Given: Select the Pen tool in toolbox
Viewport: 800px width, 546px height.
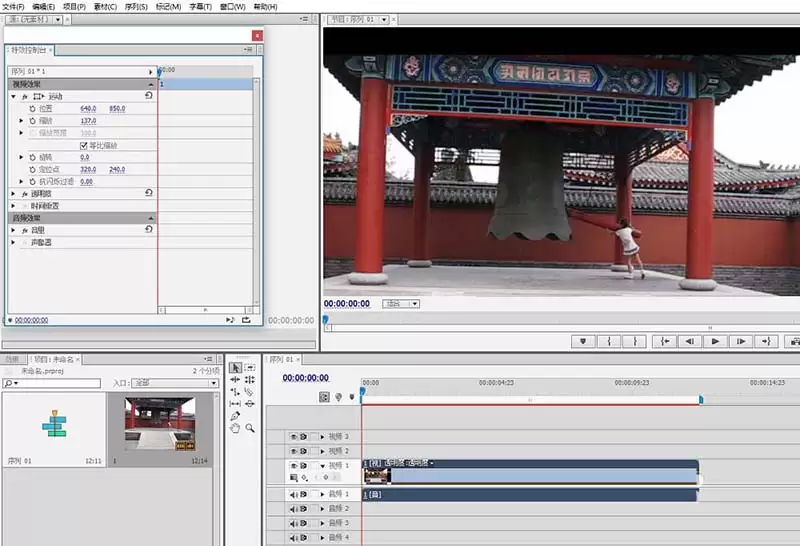Looking at the screenshot, I should pyautogui.click(x=235, y=416).
